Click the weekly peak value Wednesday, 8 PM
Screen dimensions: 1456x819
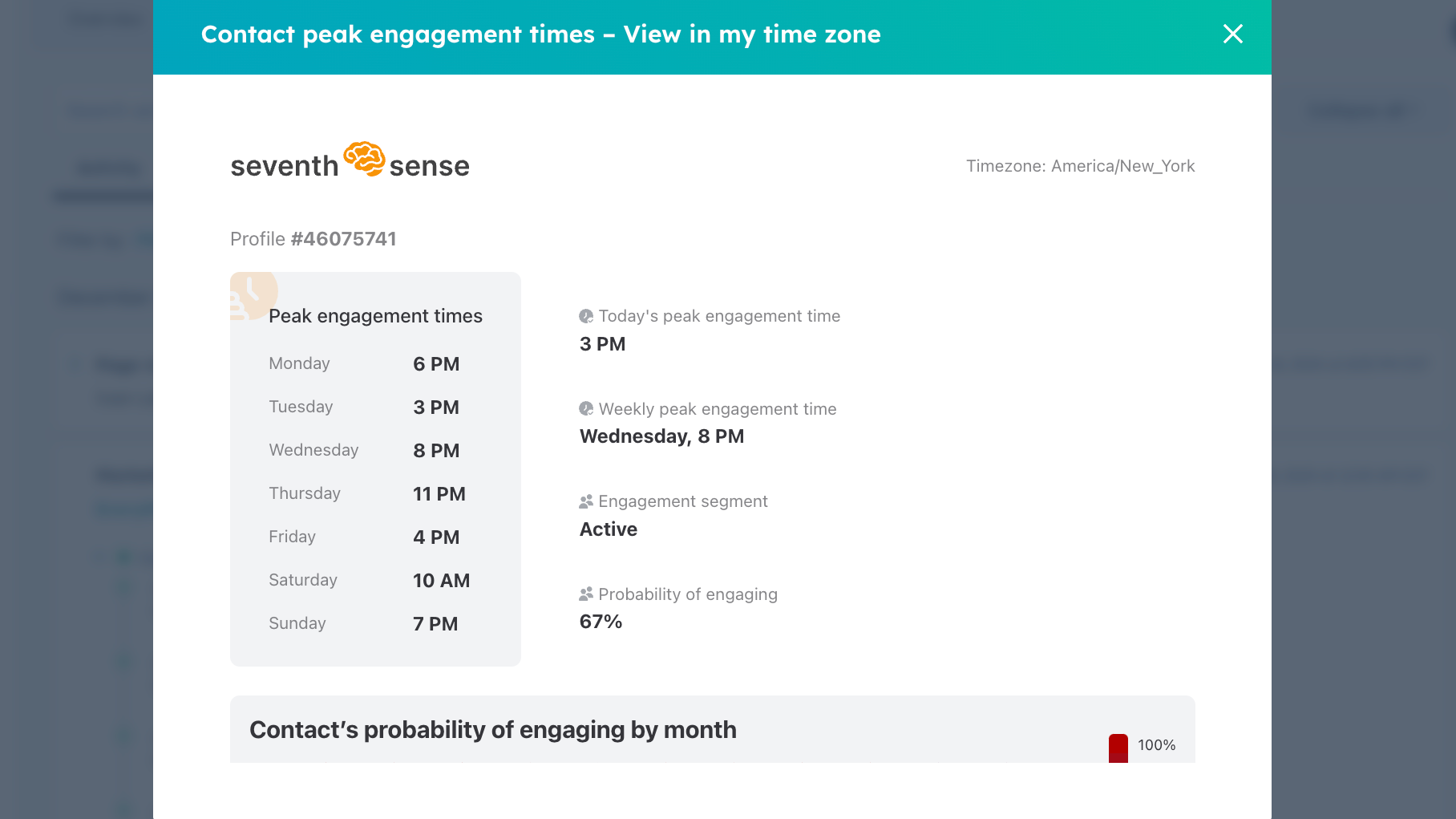click(661, 436)
